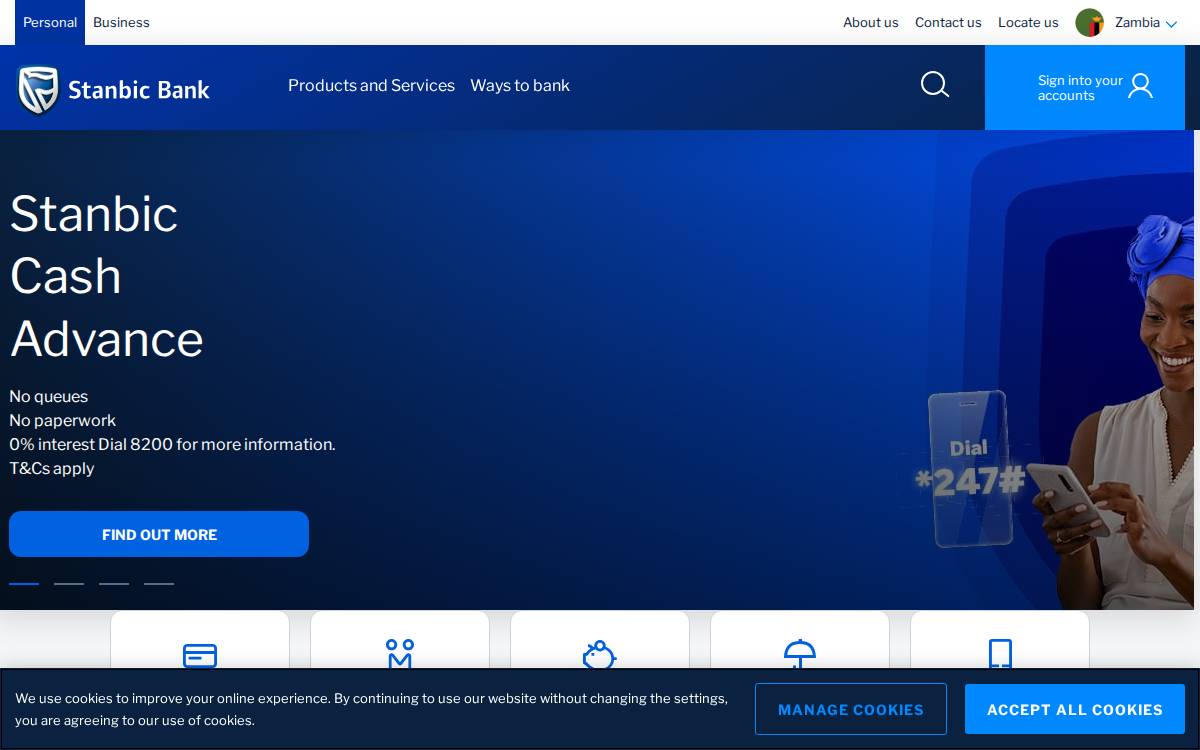The image size is (1200, 750).
Task: Click the Zambia flag icon
Action: (1089, 22)
